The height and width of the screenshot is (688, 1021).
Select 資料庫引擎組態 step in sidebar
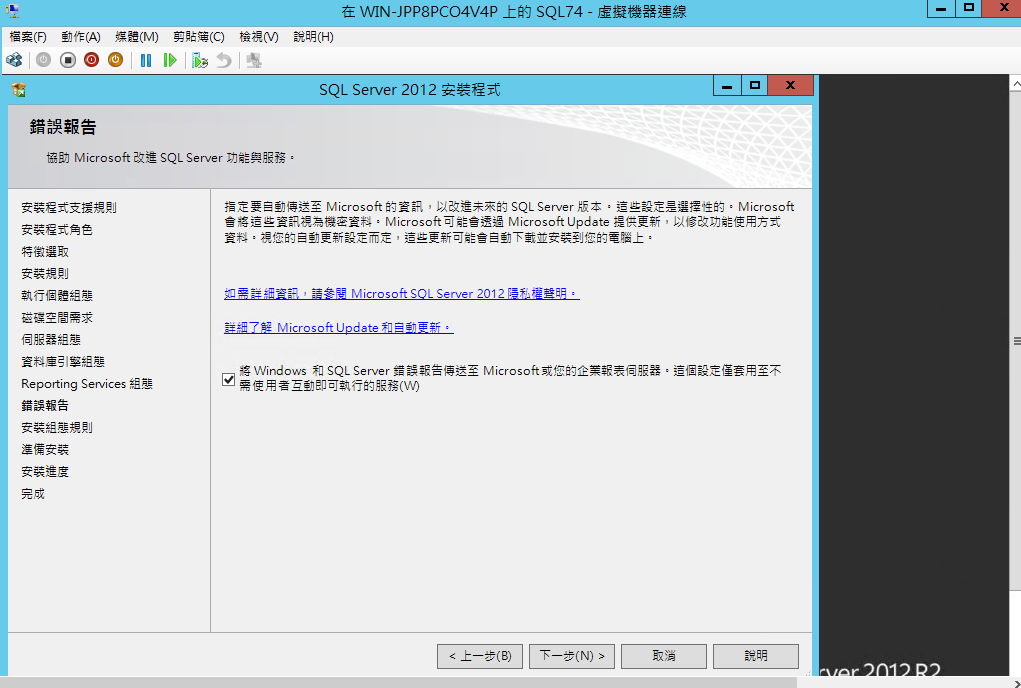[x=63, y=362]
